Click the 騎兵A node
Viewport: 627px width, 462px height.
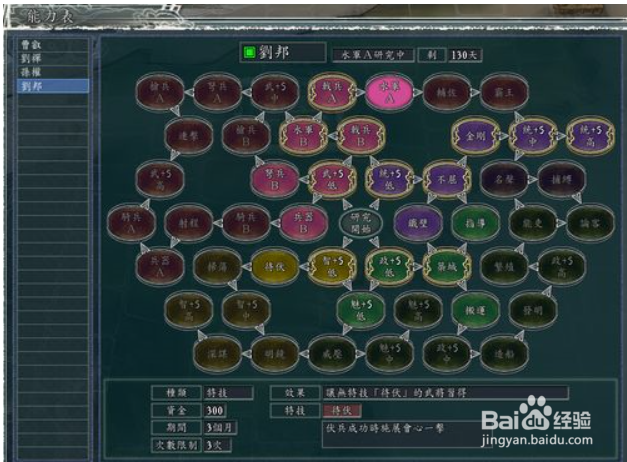131,223
